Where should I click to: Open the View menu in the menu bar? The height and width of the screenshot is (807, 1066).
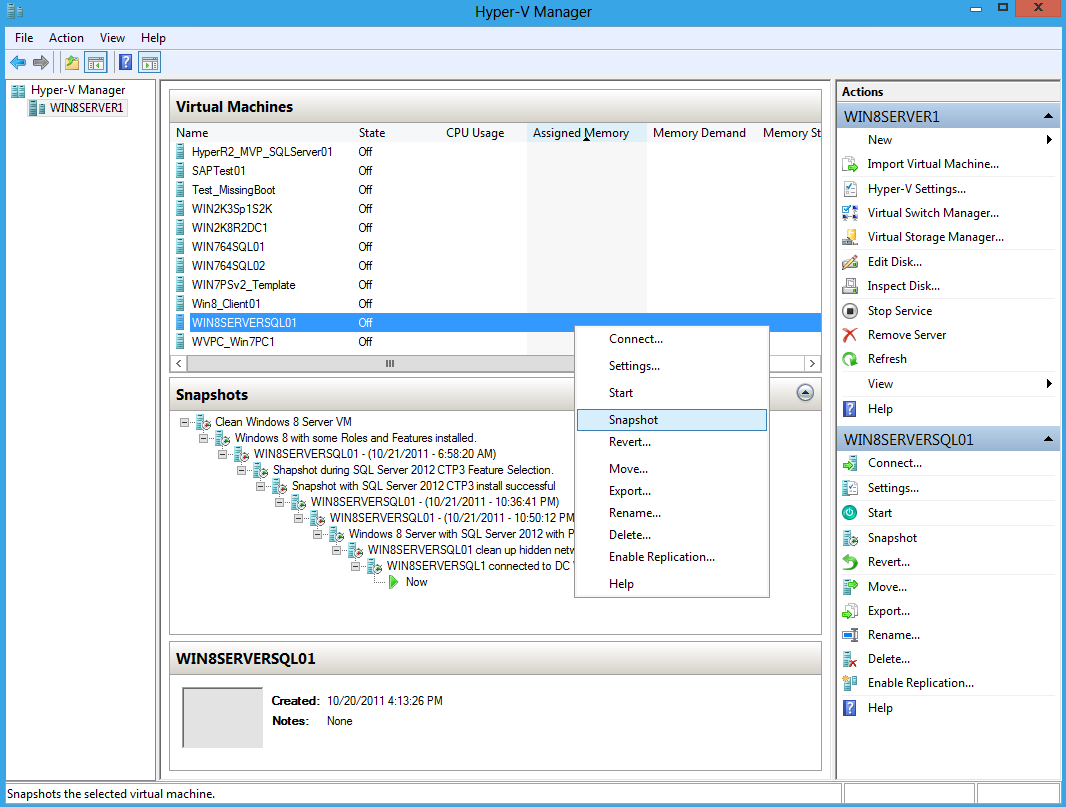pos(112,38)
